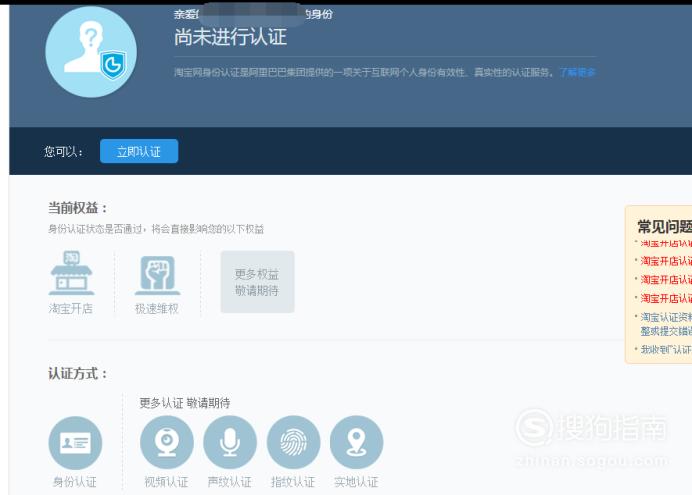Screen dimensions: 692x495
Task: Click the 实地认证 label text
Action: (x=356, y=482)
